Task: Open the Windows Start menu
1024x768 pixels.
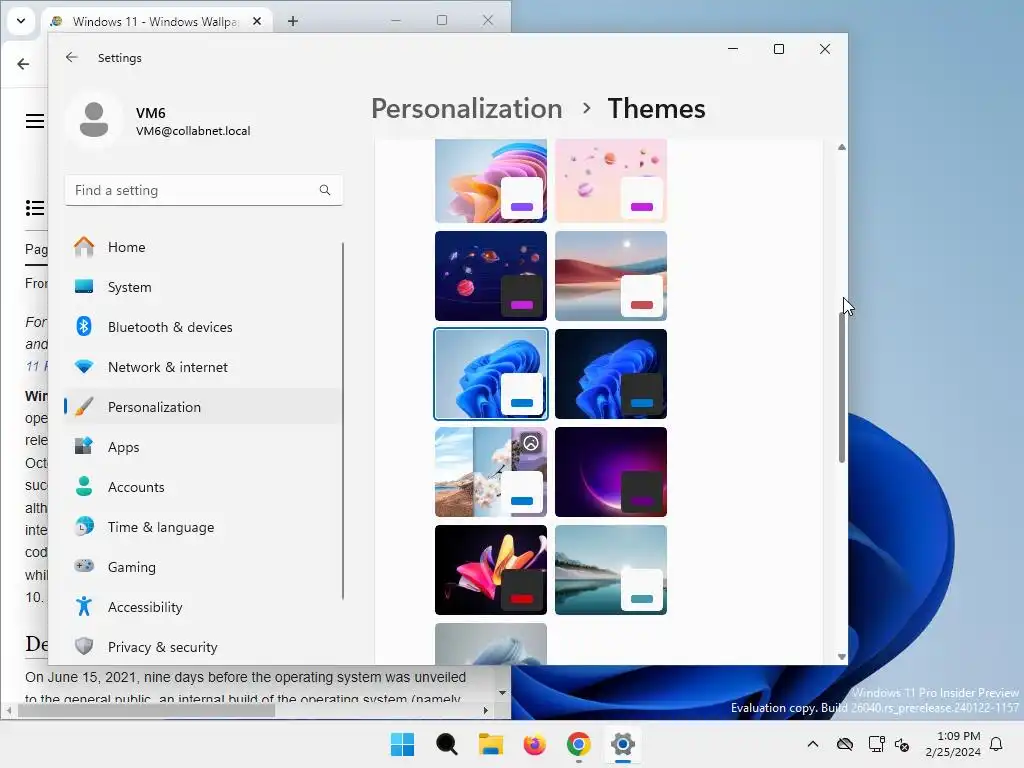Action: click(x=402, y=744)
